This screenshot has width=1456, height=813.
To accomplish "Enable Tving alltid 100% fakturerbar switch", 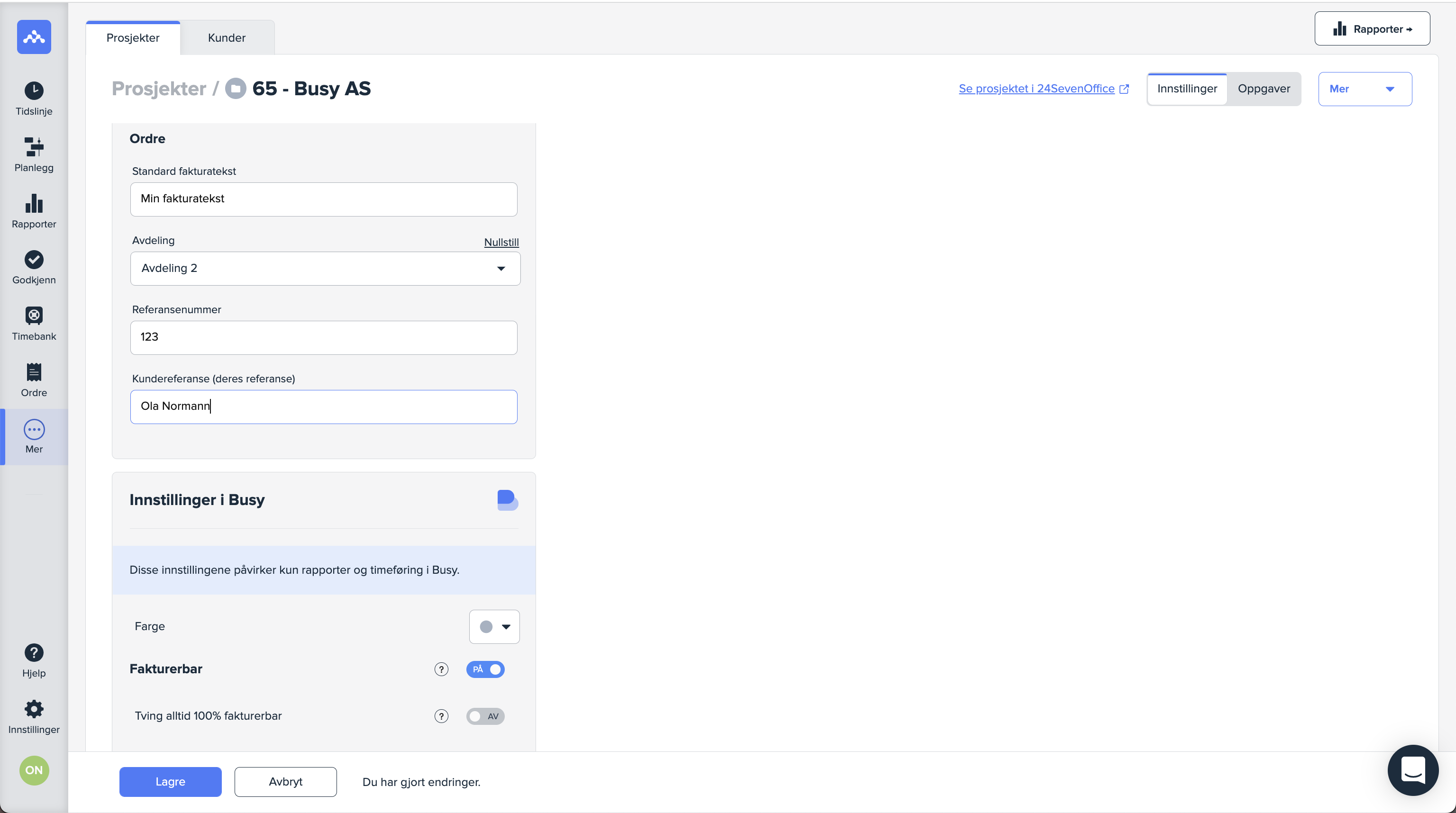I will pos(485,716).
